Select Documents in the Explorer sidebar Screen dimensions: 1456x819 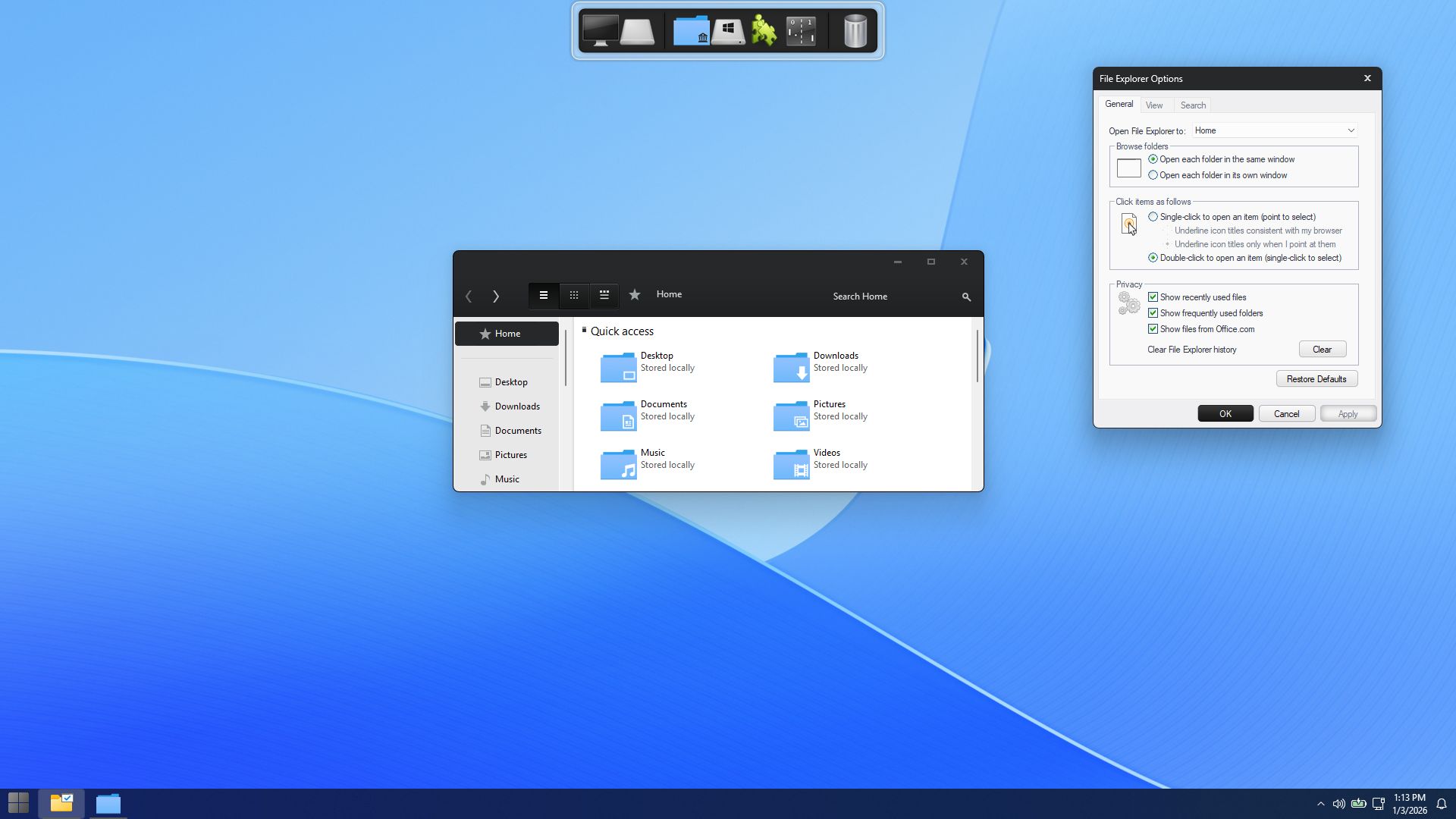[x=517, y=431]
